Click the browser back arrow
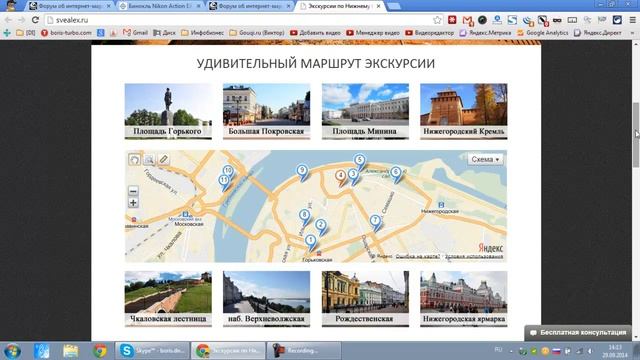 [9, 20]
